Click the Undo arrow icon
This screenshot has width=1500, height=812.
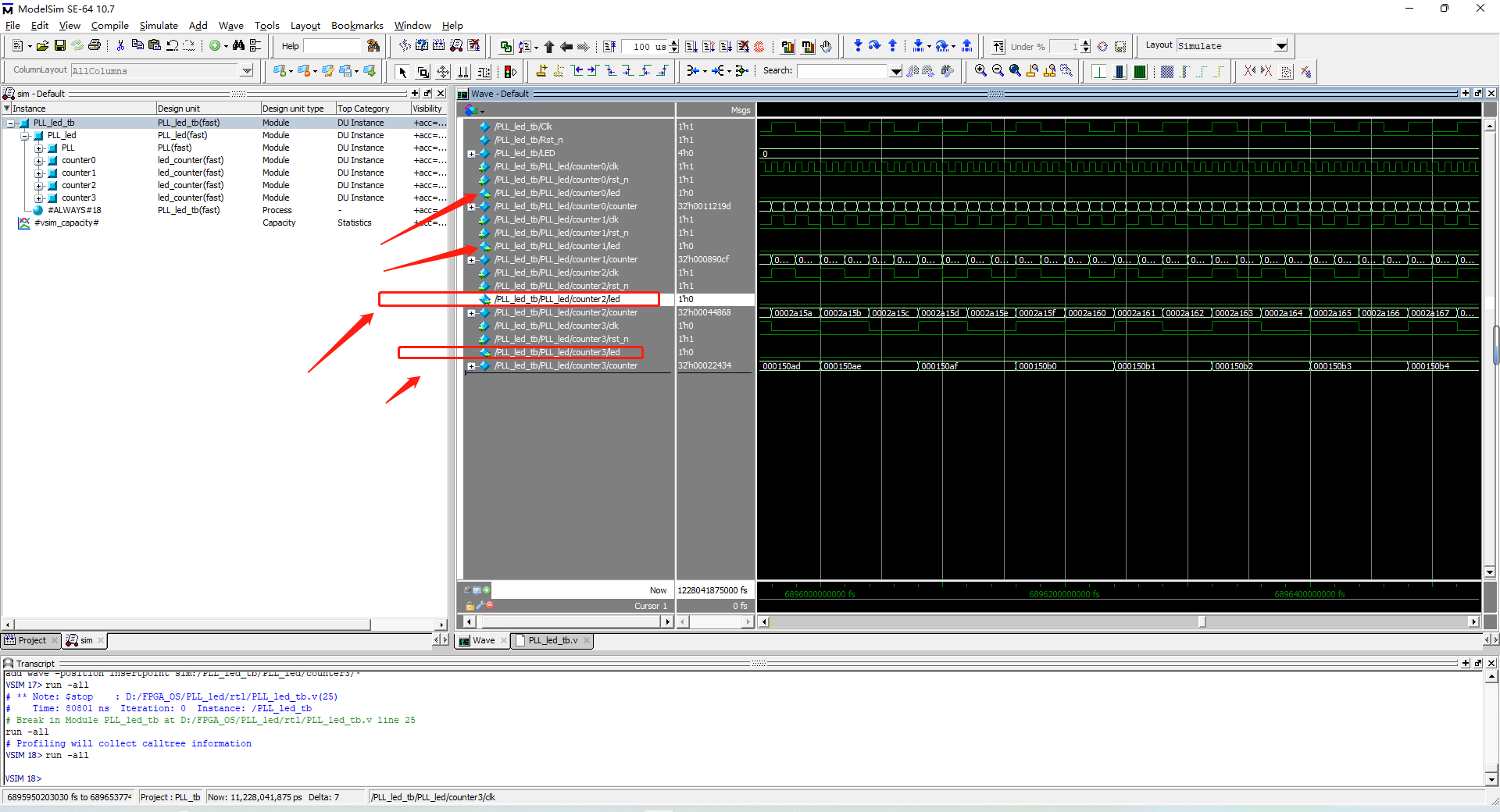tap(172, 46)
